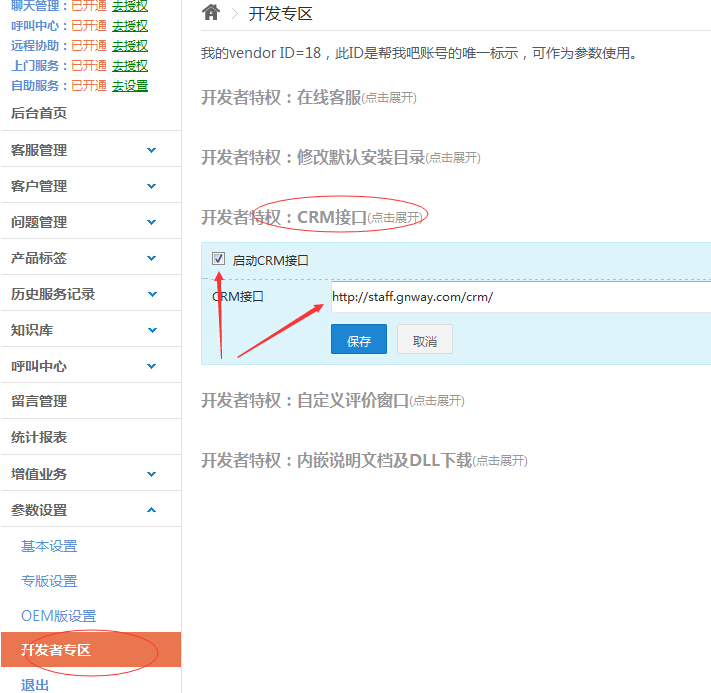Expand the 自定义评价窗口 section
The height and width of the screenshot is (693, 711).
pyautogui.click(x=332, y=400)
